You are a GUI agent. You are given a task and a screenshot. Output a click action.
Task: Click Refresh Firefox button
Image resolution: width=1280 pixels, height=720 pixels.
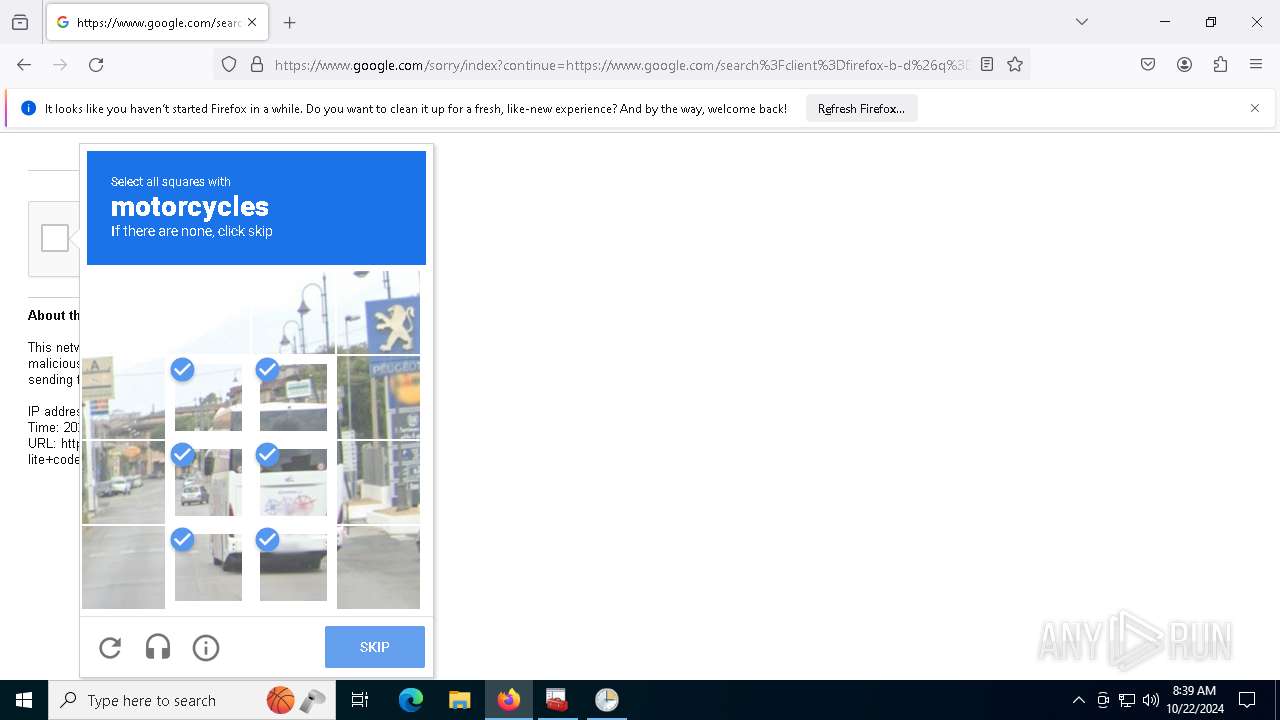click(861, 109)
